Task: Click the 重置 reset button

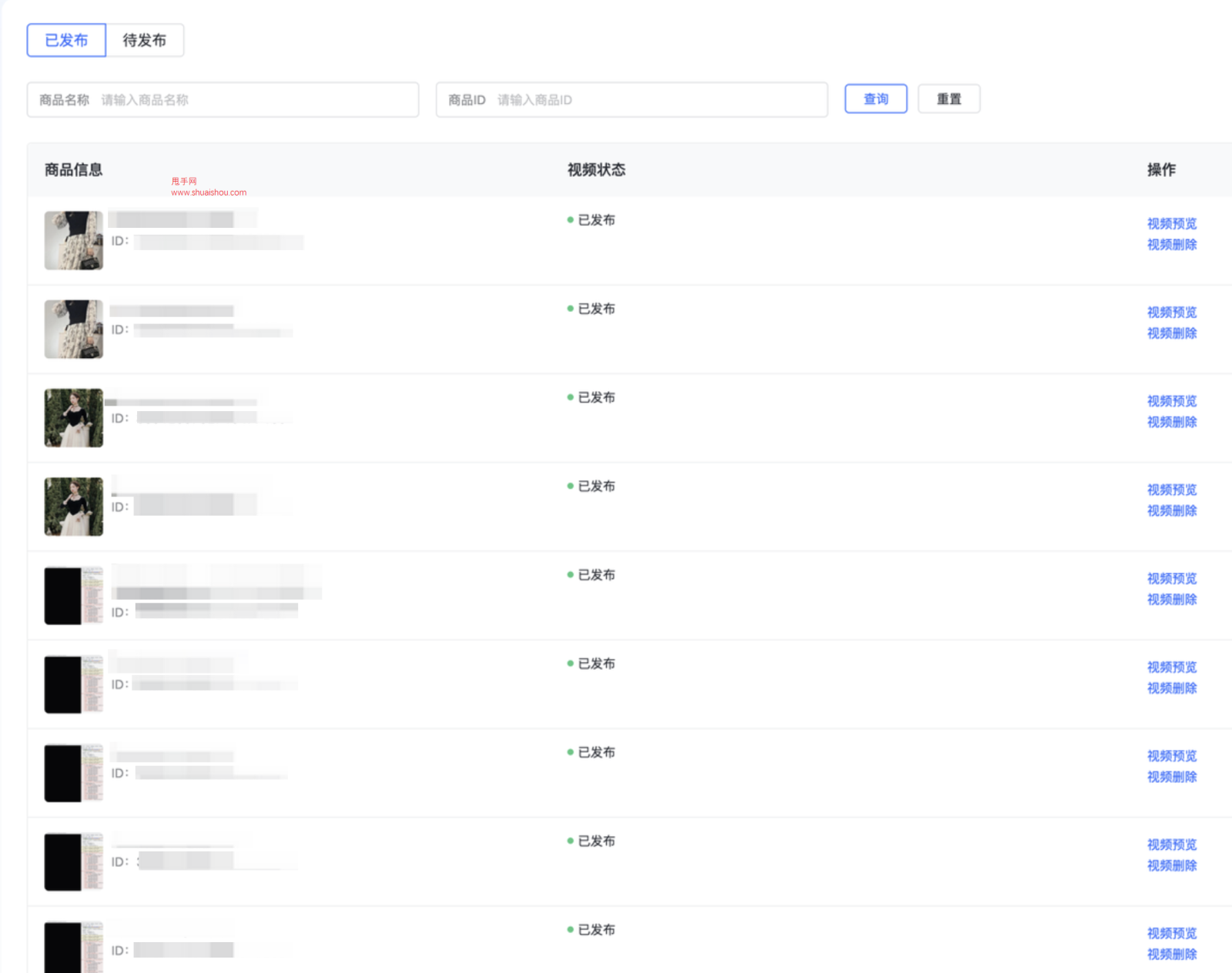Action: point(949,99)
